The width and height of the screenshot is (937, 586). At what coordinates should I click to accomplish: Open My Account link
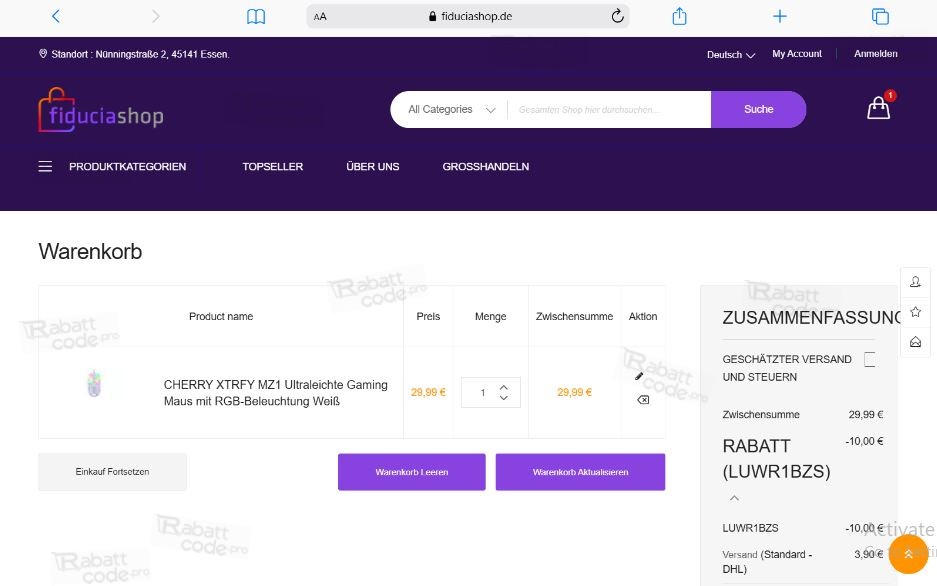coord(797,54)
